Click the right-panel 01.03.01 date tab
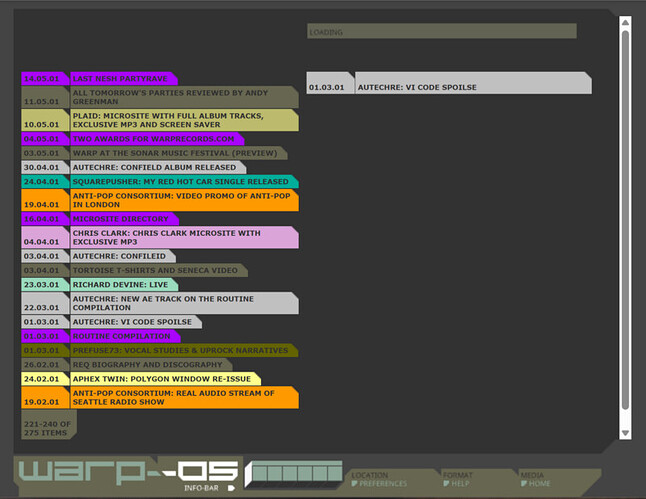The width and height of the screenshot is (646, 499). click(x=330, y=83)
